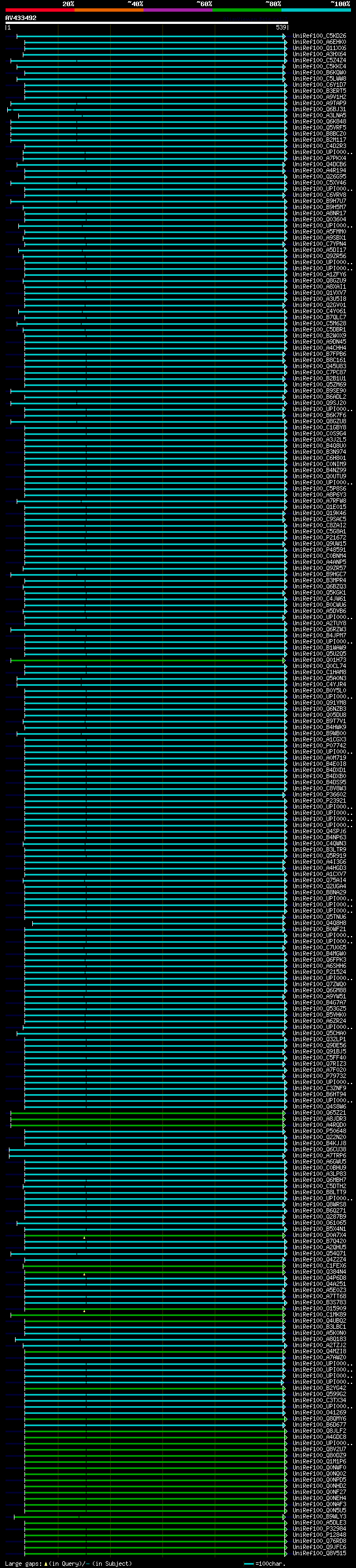
Task: Click the red 20% identity legend bar
Action: (x=40, y=10)
